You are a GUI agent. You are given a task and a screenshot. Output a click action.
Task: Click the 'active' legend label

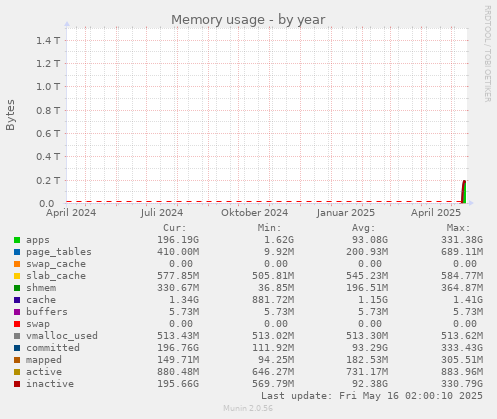pyautogui.click(x=44, y=372)
